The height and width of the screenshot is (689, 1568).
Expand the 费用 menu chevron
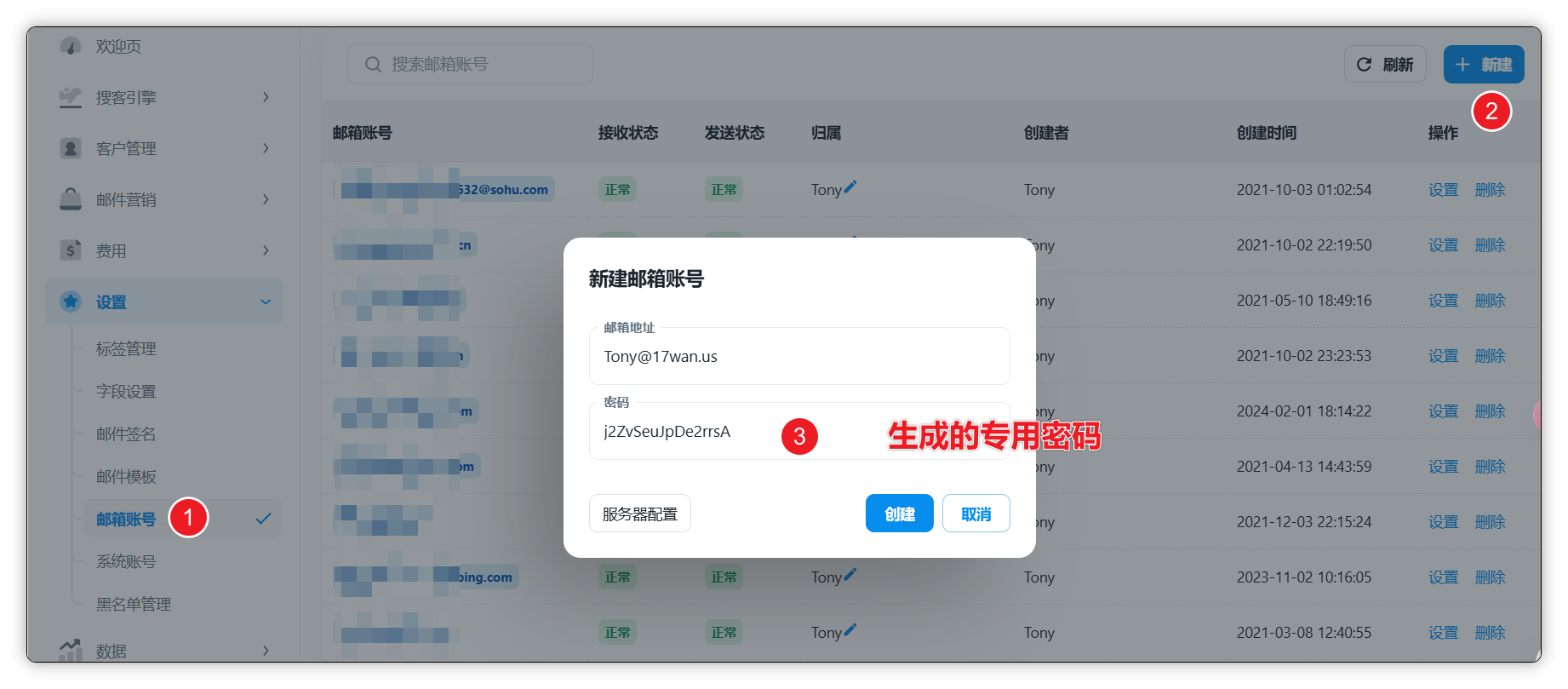[266, 250]
